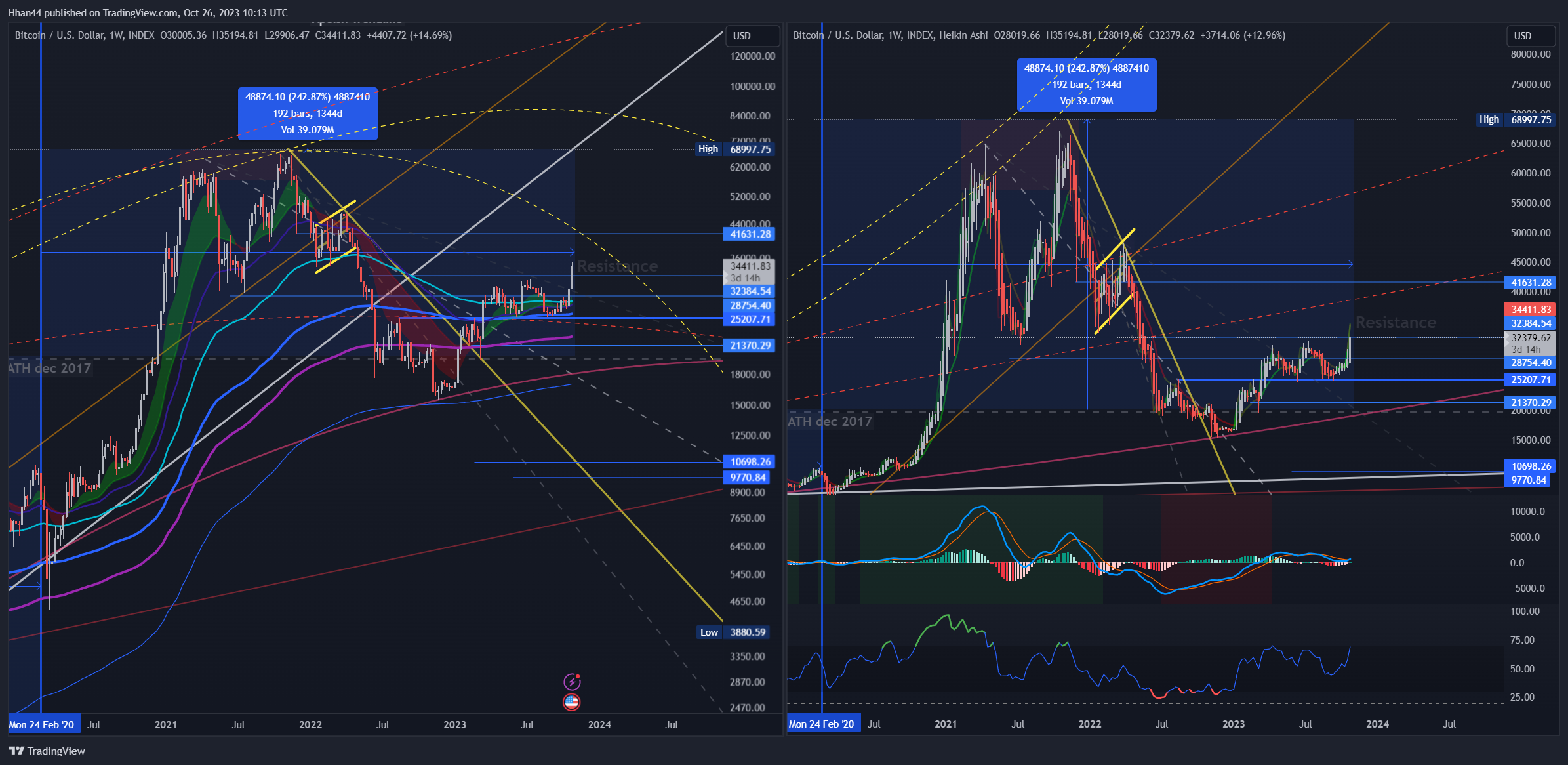Click the US flag economic event icon

572,702
